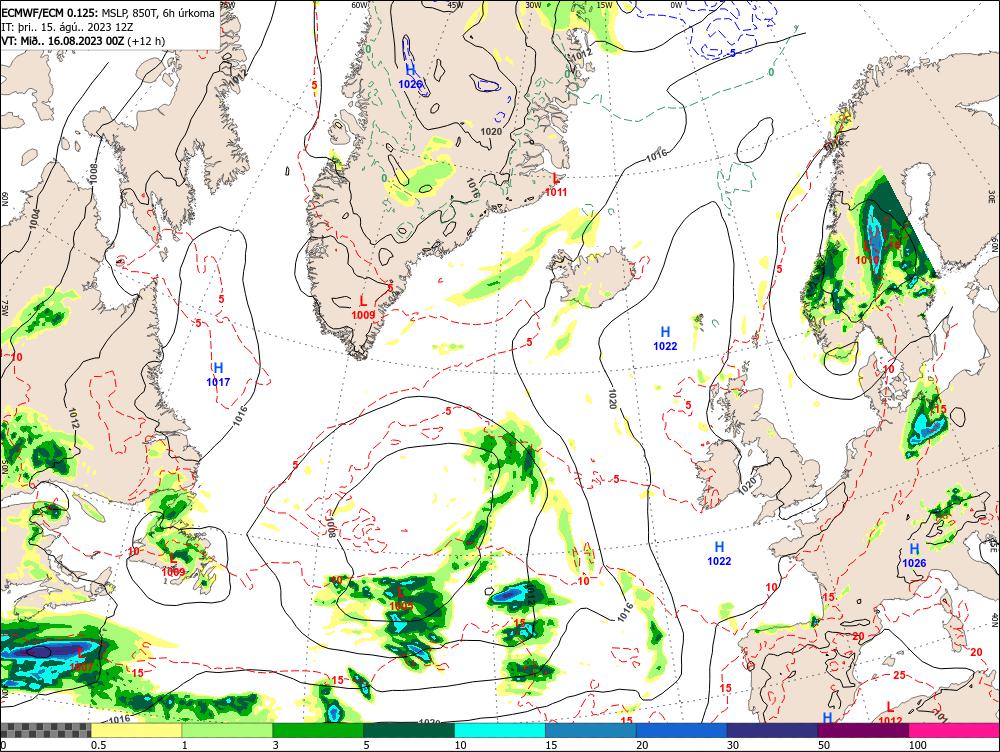The image size is (1000, 752).
Task: Click the 1004 isobar label at left edge
Action: (34, 219)
